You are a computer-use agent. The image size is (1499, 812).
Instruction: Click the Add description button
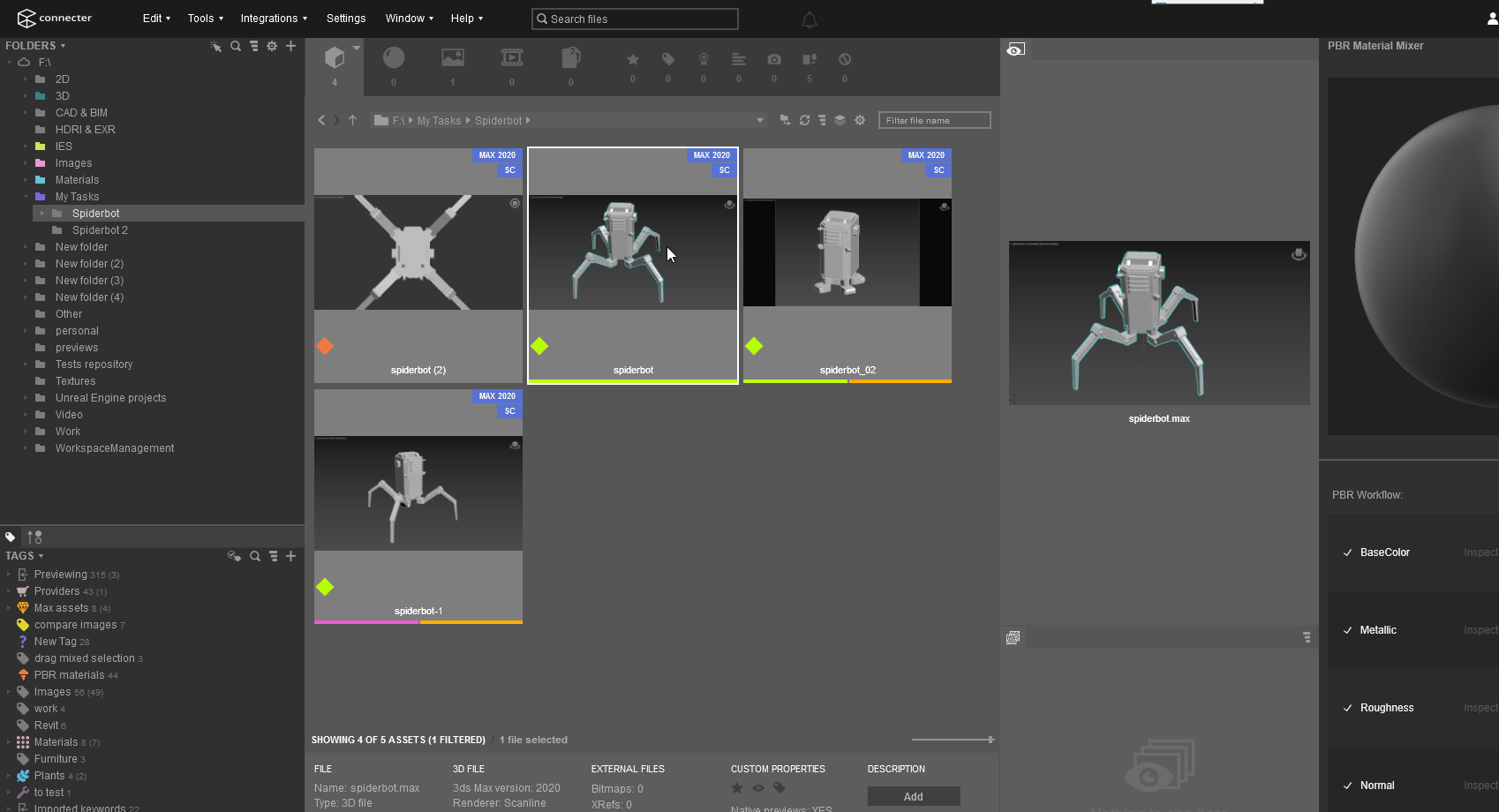(x=914, y=796)
